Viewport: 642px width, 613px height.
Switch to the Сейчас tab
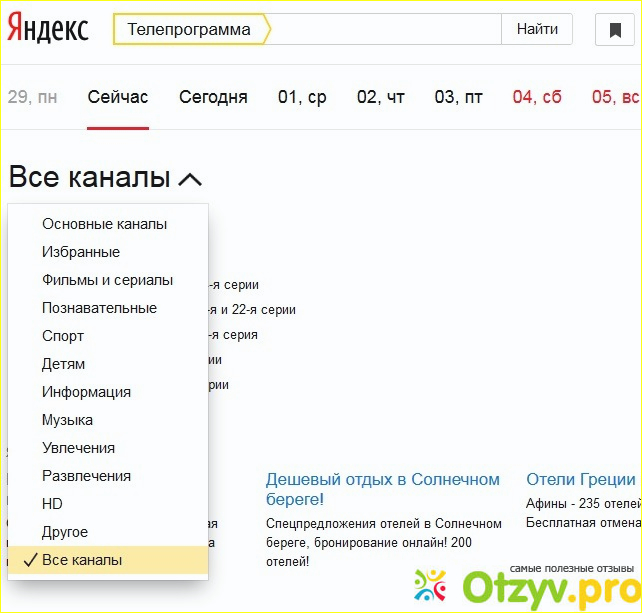[x=118, y=97]
